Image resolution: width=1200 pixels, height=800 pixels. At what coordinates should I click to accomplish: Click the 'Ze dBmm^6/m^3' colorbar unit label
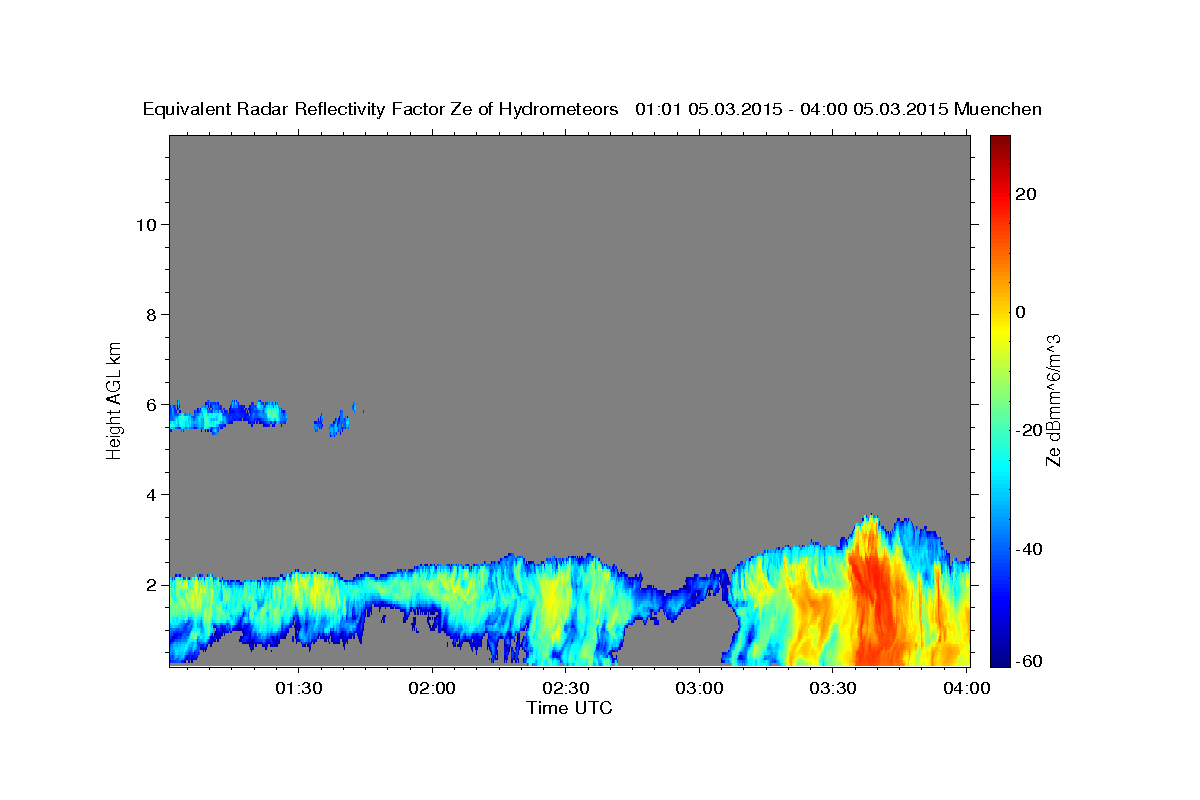(x=1053, y=400)
